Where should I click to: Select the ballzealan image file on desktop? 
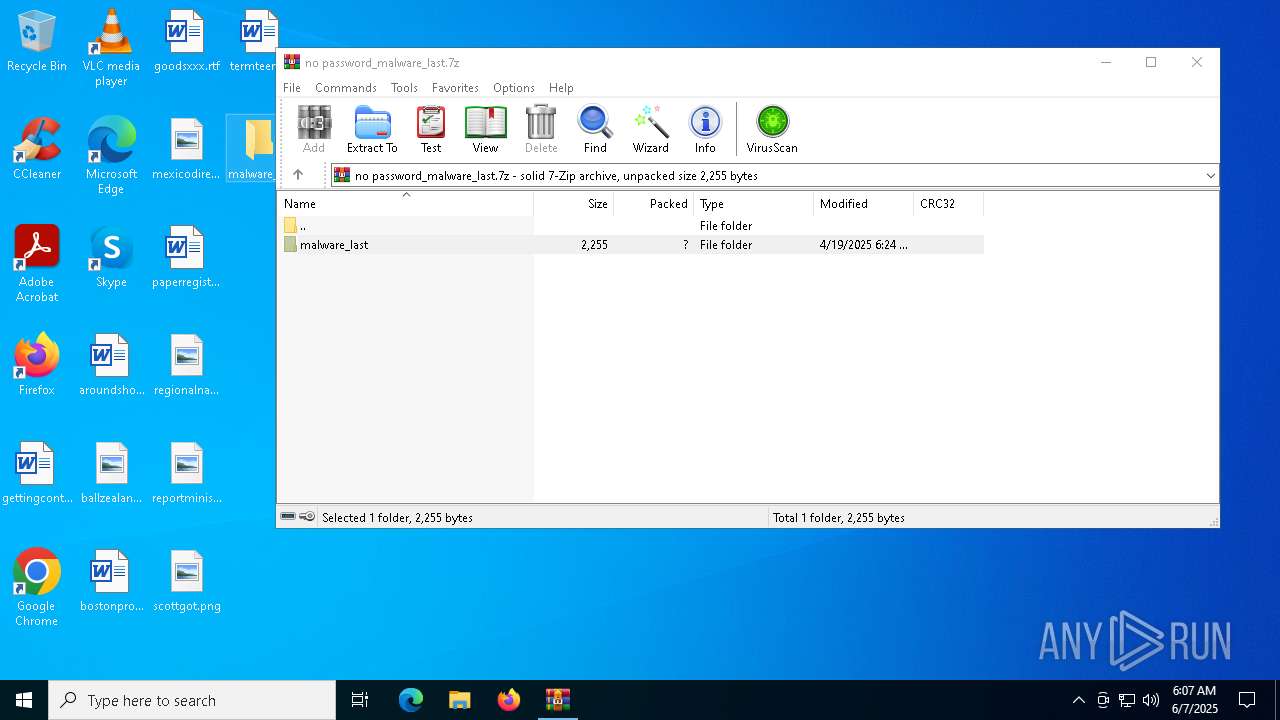point(111,473)
